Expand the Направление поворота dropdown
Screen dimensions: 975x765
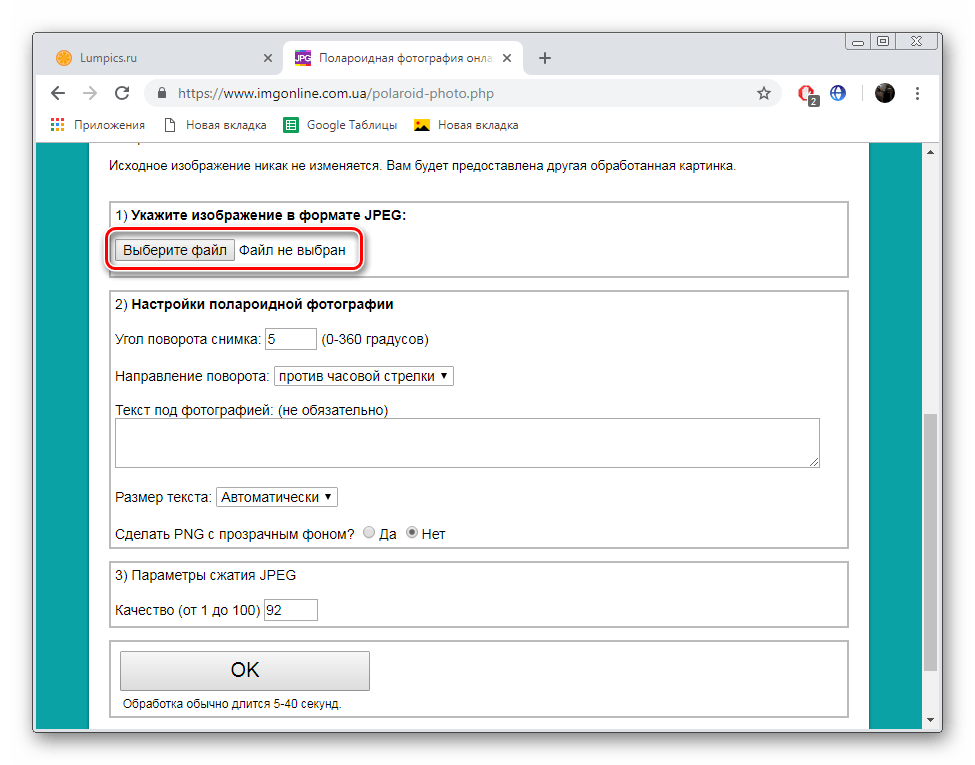[364, 376]
